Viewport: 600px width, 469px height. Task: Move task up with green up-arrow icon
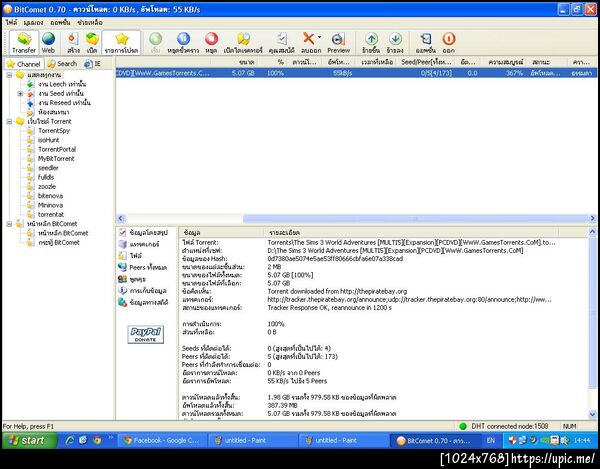point(371,42)
